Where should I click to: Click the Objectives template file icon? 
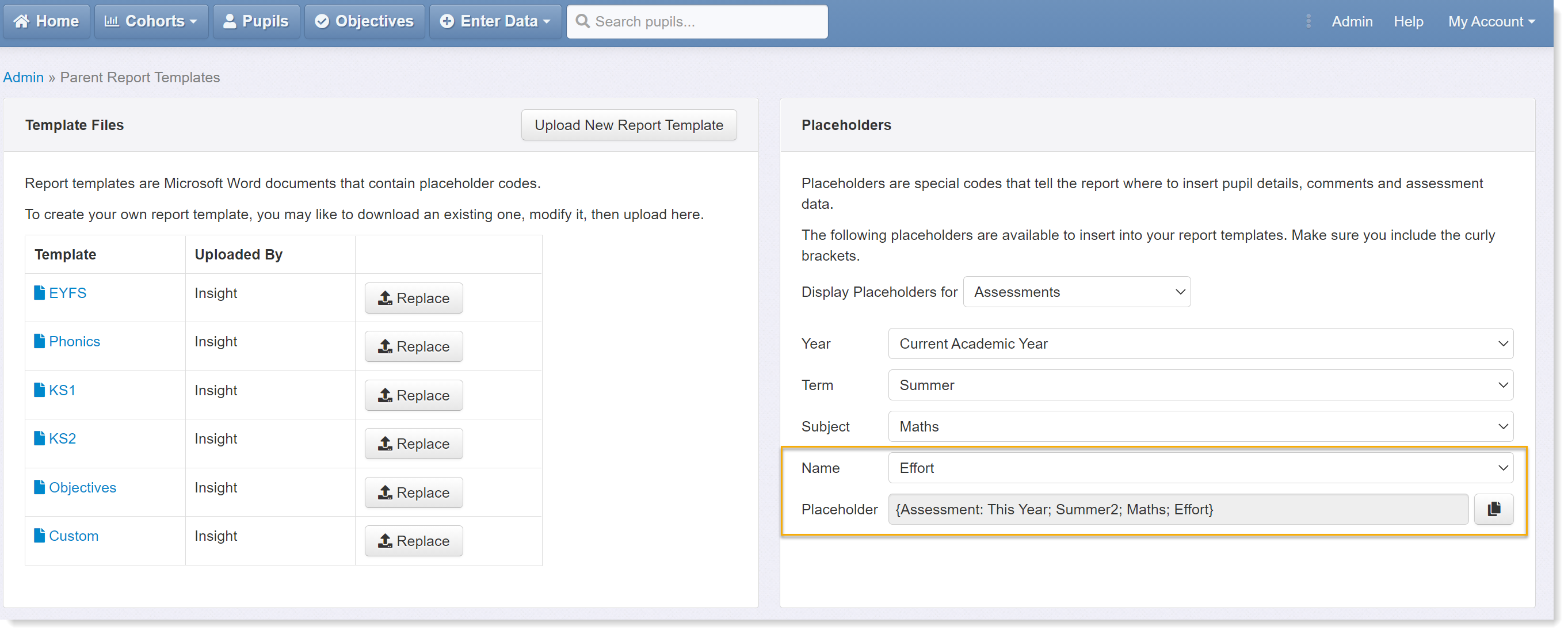(x=40, y=487)
